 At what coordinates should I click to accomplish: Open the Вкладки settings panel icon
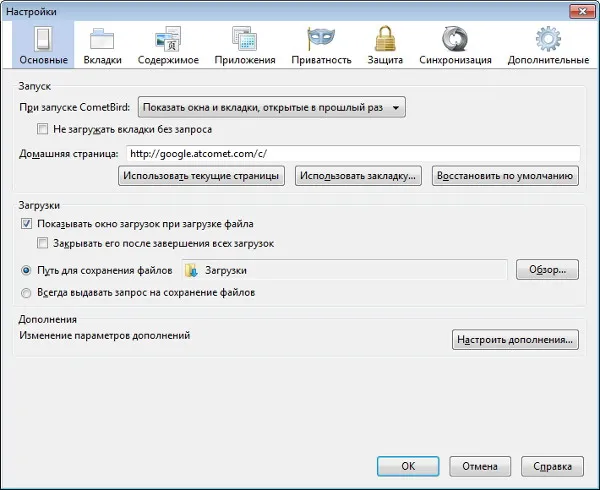[x=102, y=39]
